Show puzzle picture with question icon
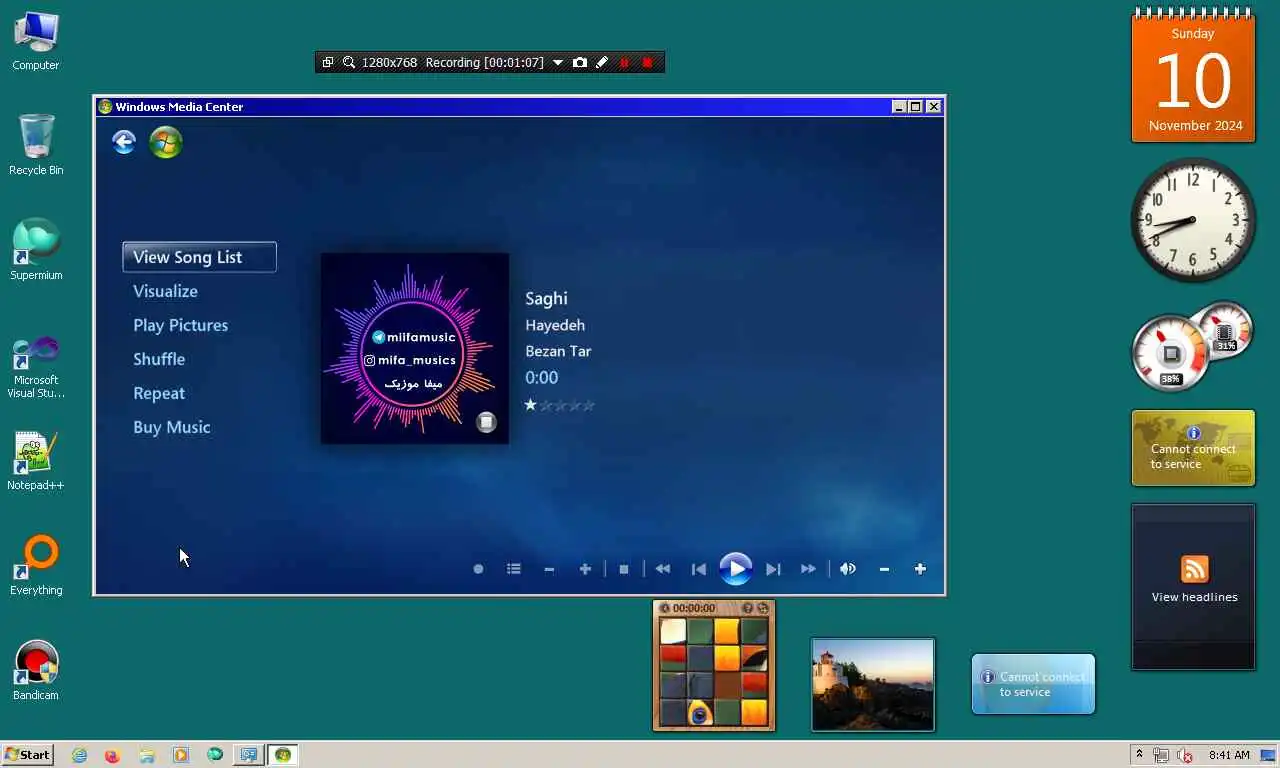 (x=747, y=608)
